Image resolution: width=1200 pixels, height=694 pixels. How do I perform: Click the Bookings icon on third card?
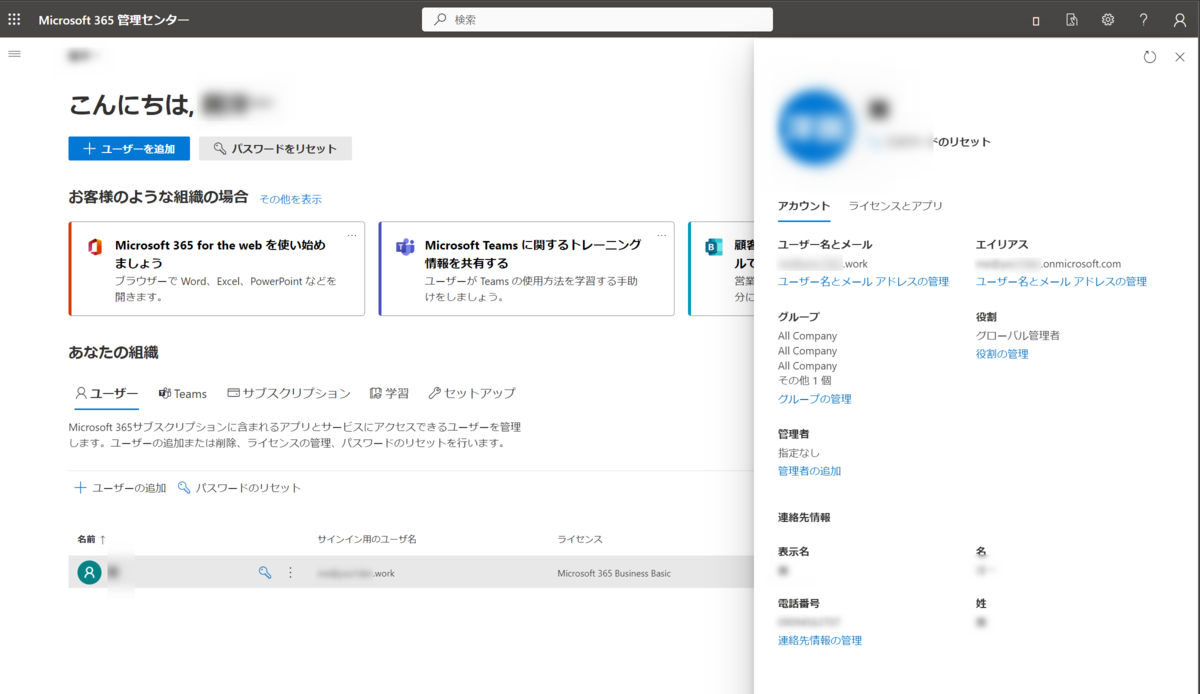pyautogui.click(x=714, y=247)
